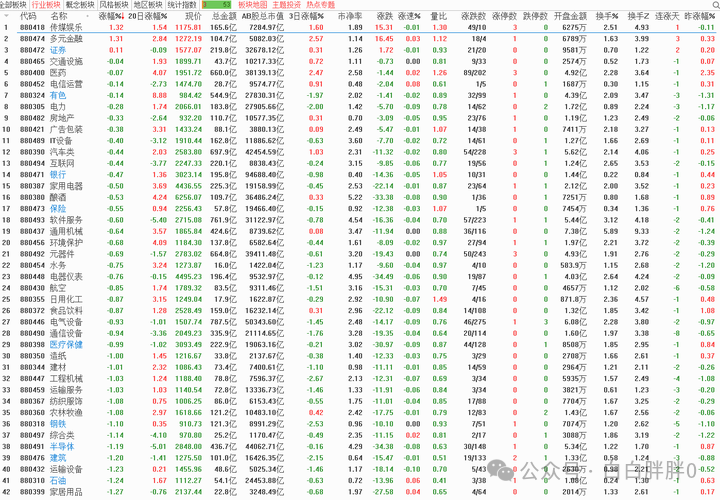Viewport: 720px width, 500px height.
Task: Select the 交通设施 row name
Action: (66, 62)
